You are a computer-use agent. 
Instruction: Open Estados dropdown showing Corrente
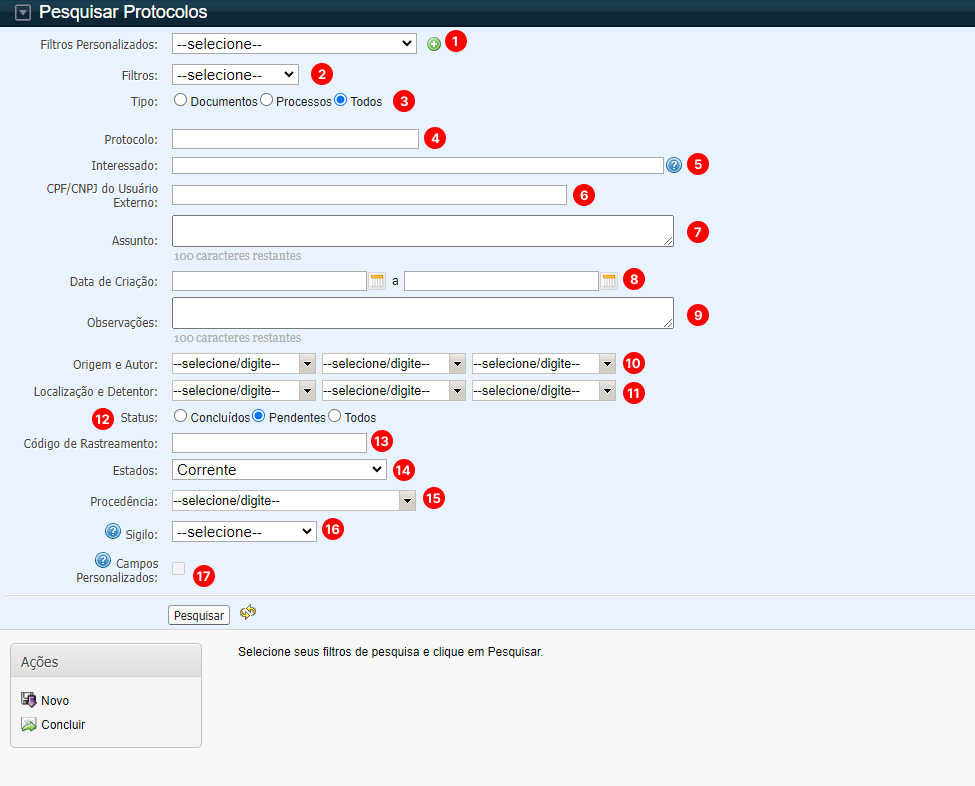click(x=279, y=469)
